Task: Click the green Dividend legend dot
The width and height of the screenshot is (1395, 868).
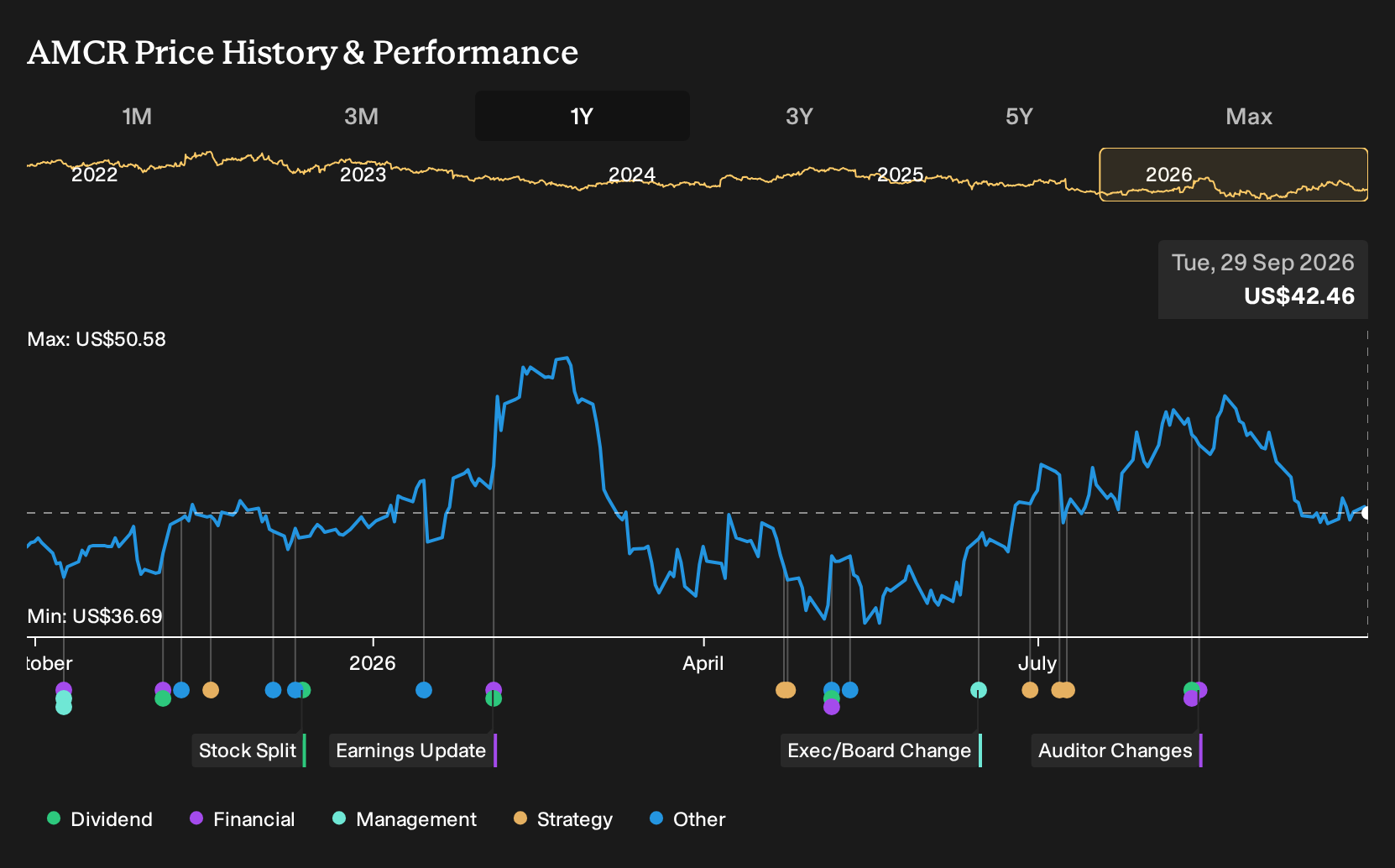Action: [x=54, y=818]
